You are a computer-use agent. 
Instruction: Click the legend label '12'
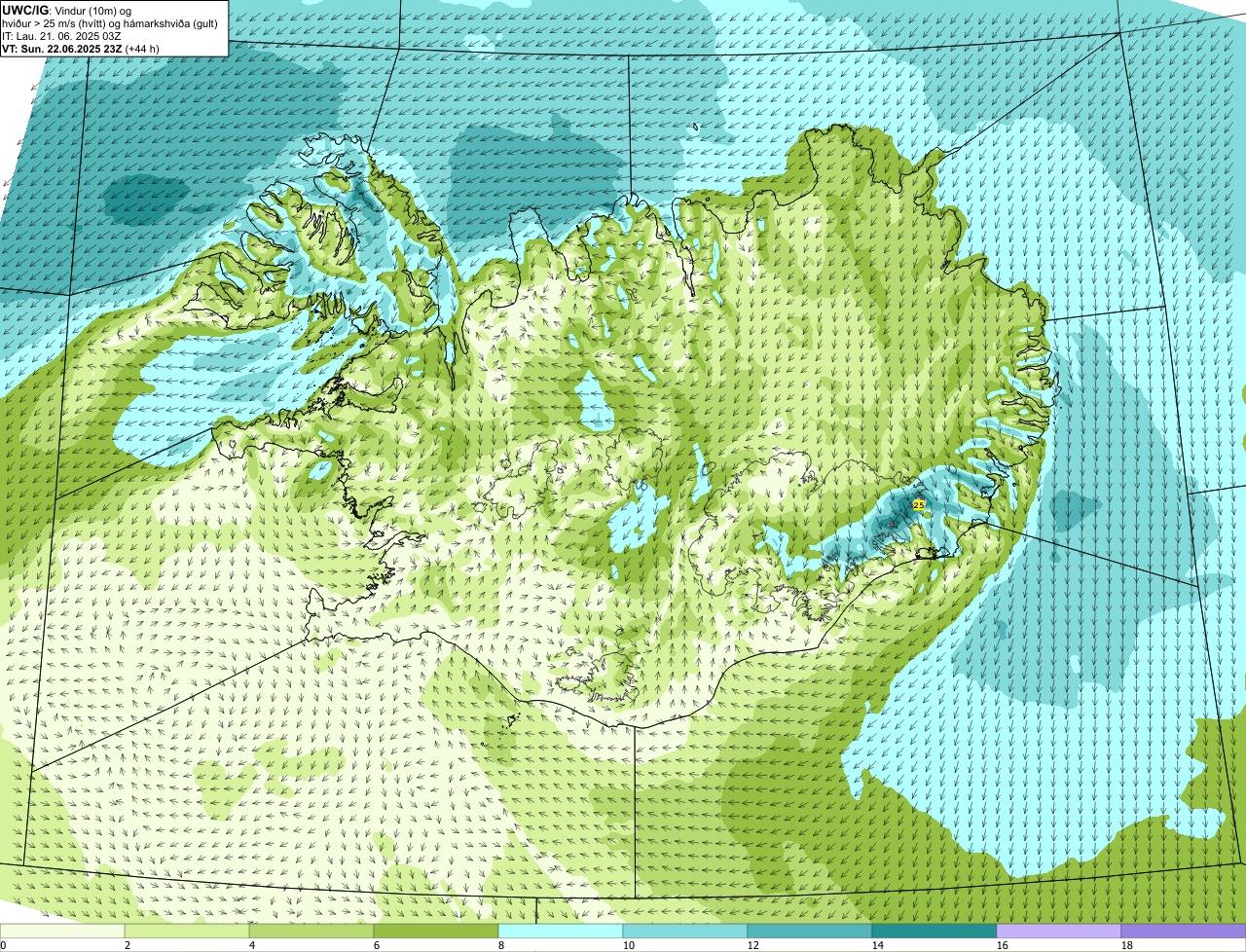[x=753, y=945]
